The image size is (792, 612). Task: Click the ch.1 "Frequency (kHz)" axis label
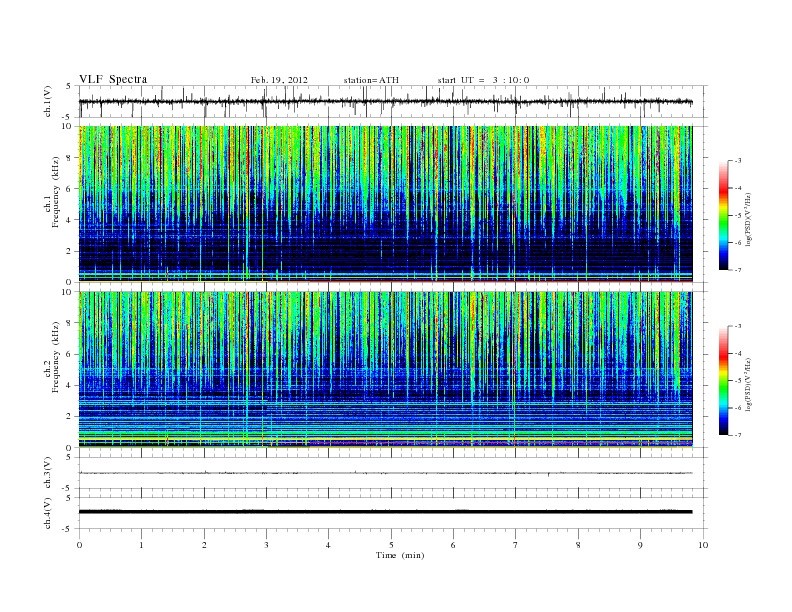[x=56, y=192]
